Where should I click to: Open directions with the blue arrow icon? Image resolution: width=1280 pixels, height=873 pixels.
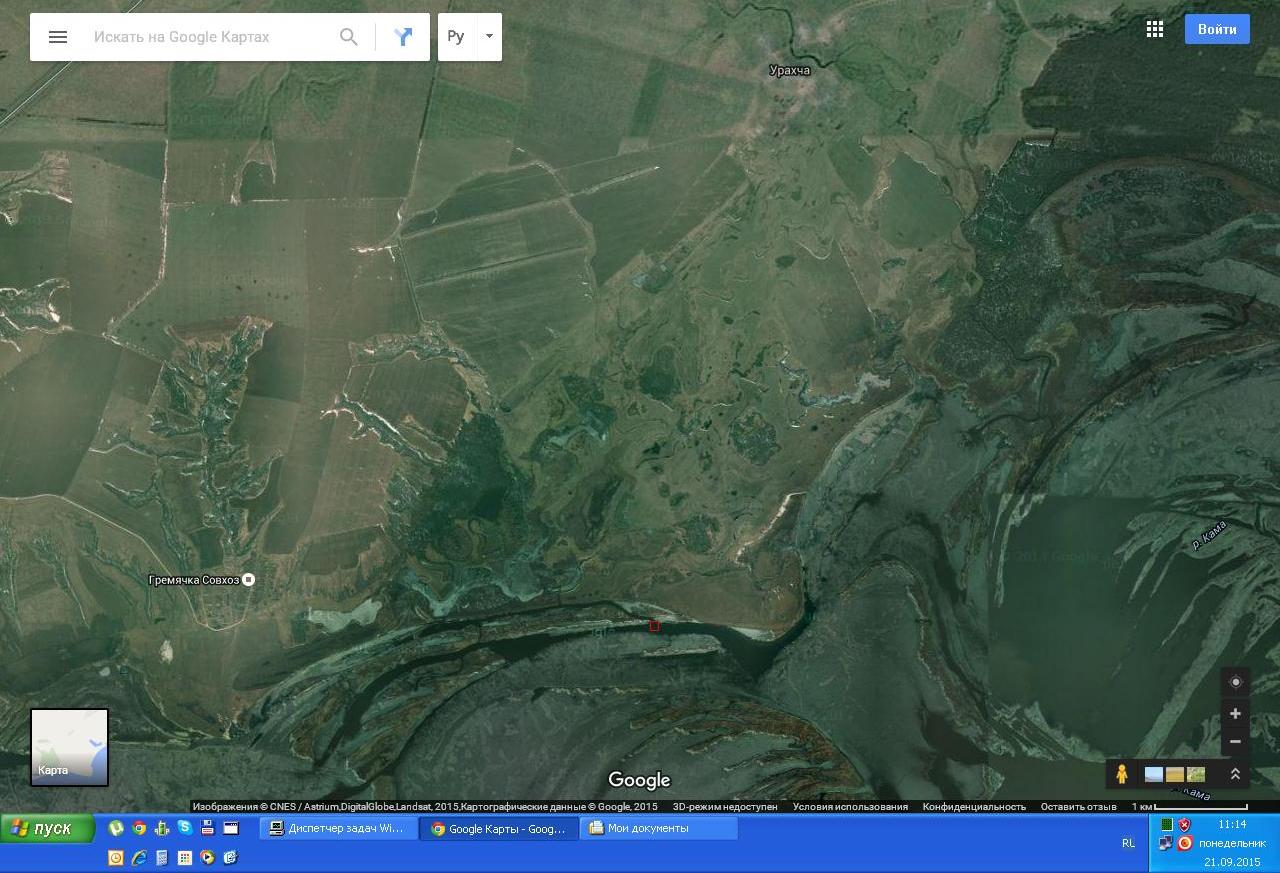point(403,37)
